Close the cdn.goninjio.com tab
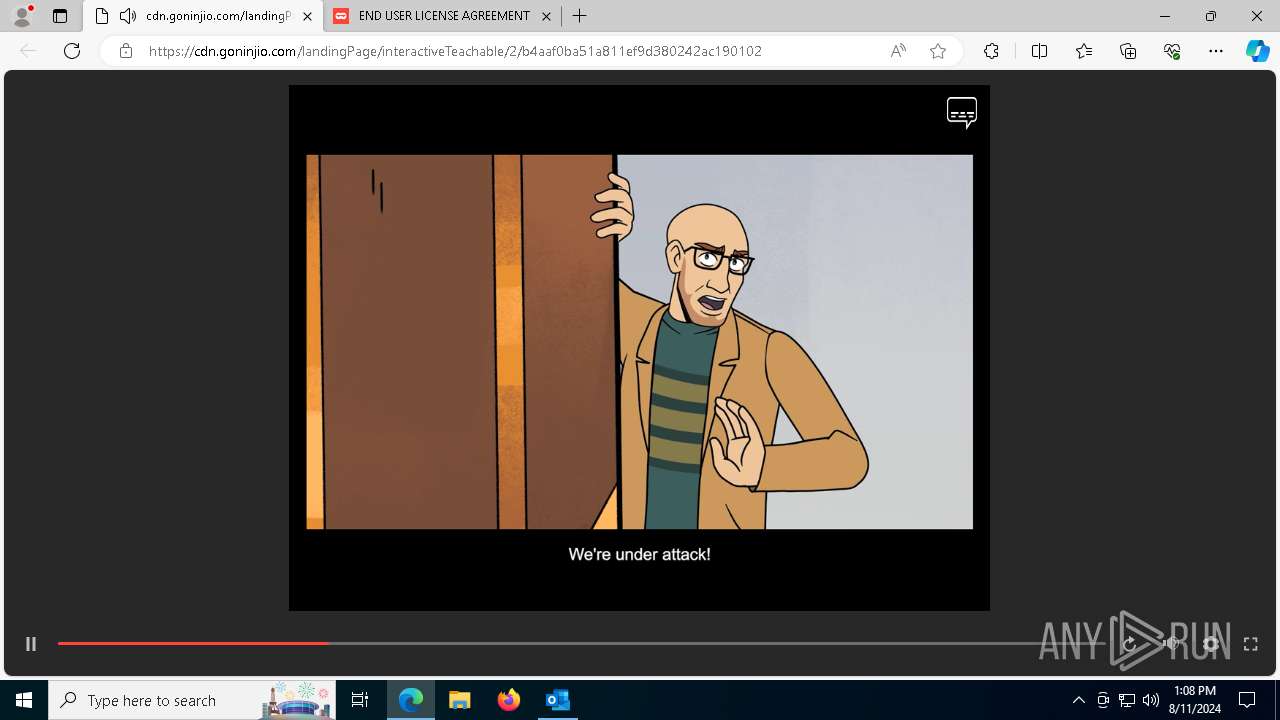1280x720 pixels. [x=308, y=16]
